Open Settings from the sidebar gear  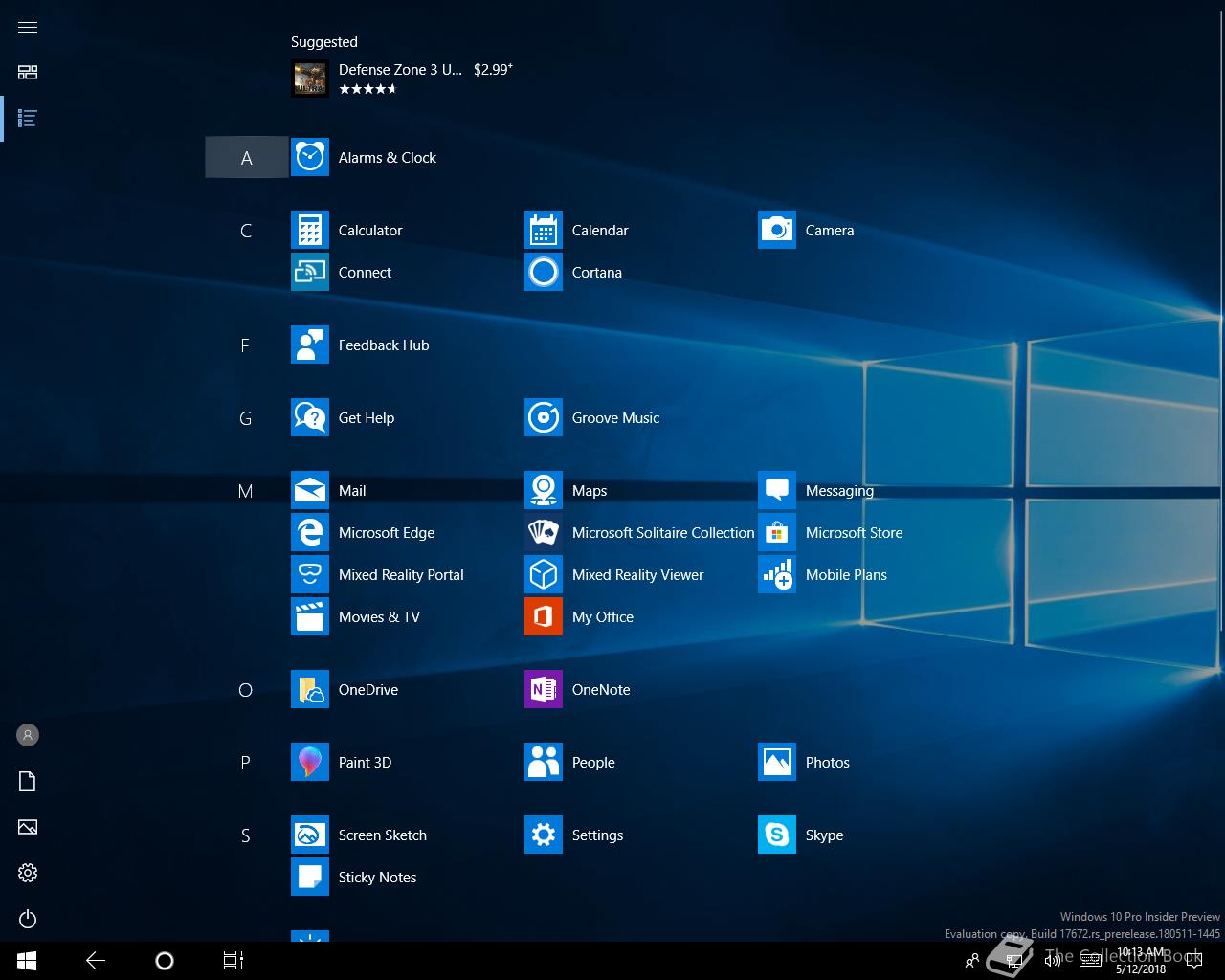tap(28, 873)
